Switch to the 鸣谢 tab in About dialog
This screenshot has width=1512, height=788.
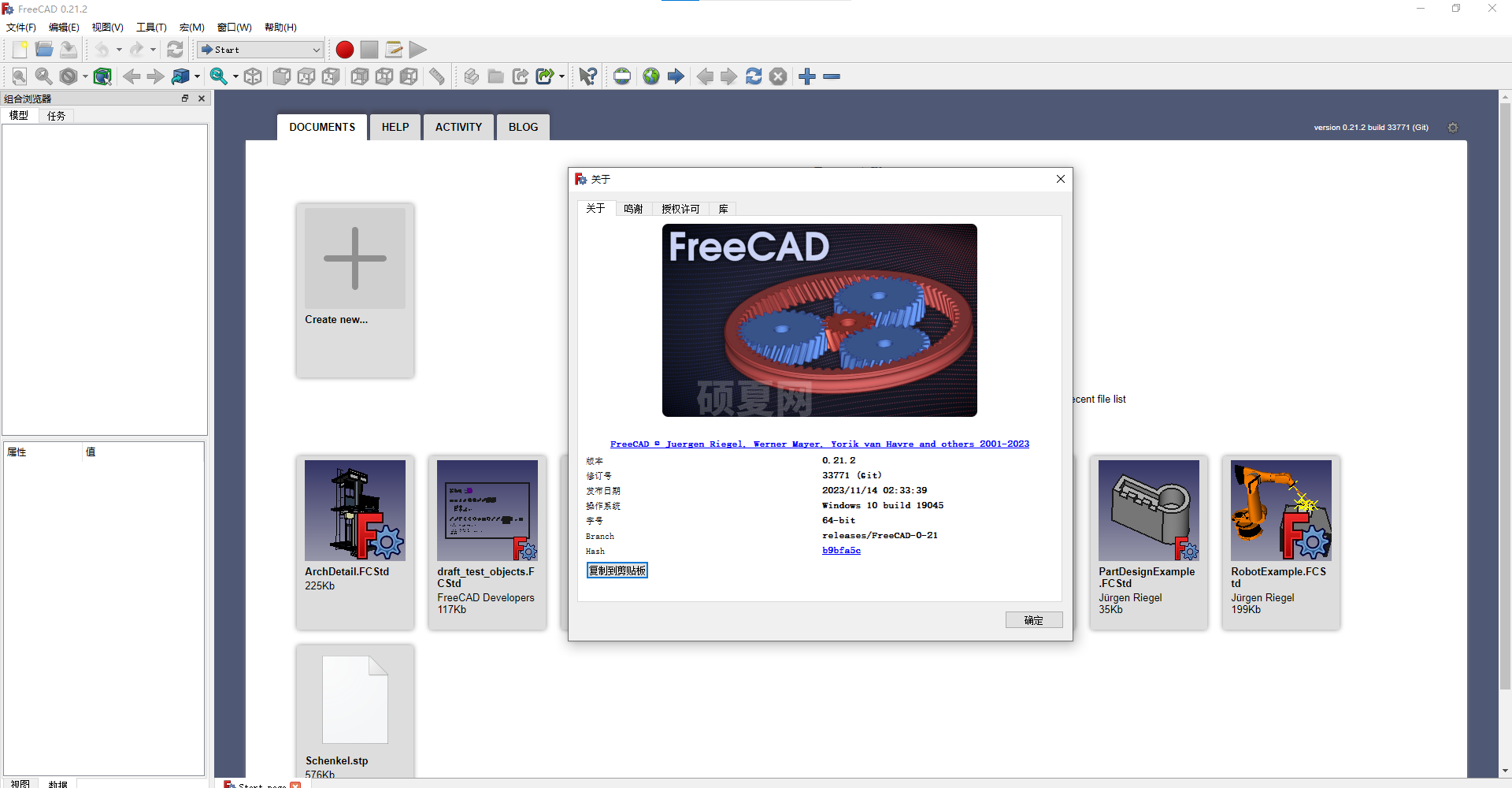pos(633,209)
